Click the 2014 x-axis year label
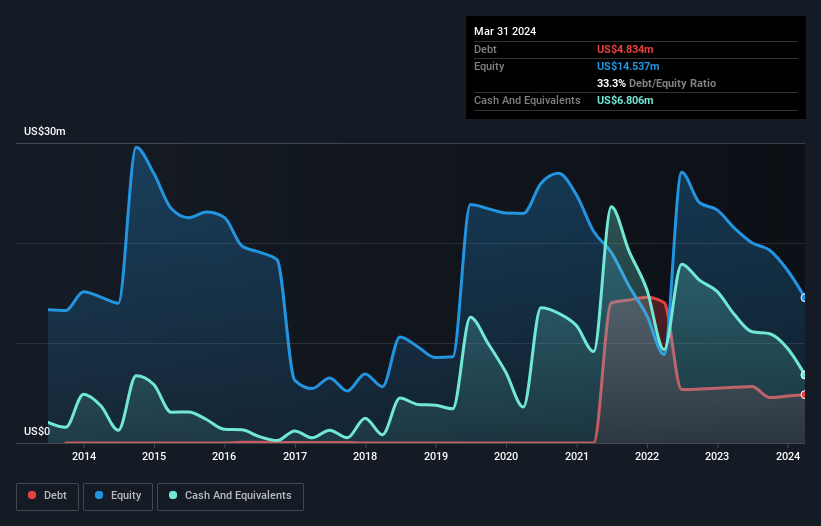 click(84, 457)
